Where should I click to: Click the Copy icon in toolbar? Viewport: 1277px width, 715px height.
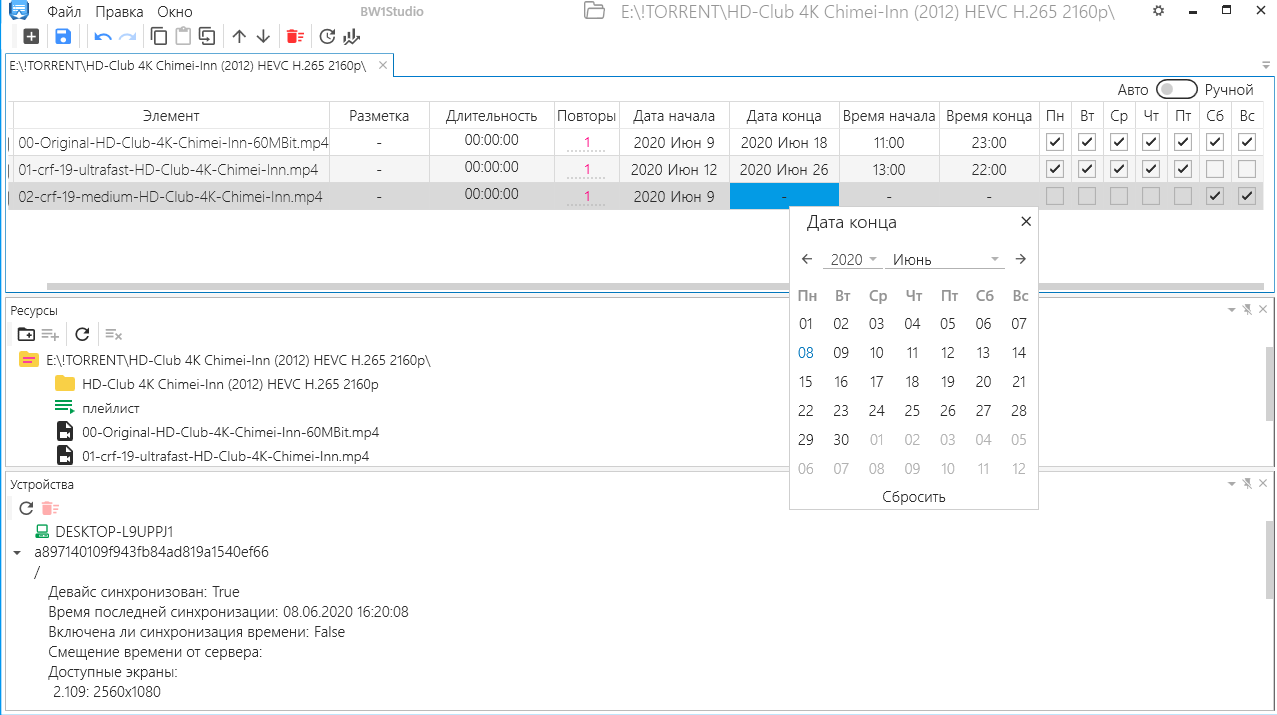click(x=158, y=37)
